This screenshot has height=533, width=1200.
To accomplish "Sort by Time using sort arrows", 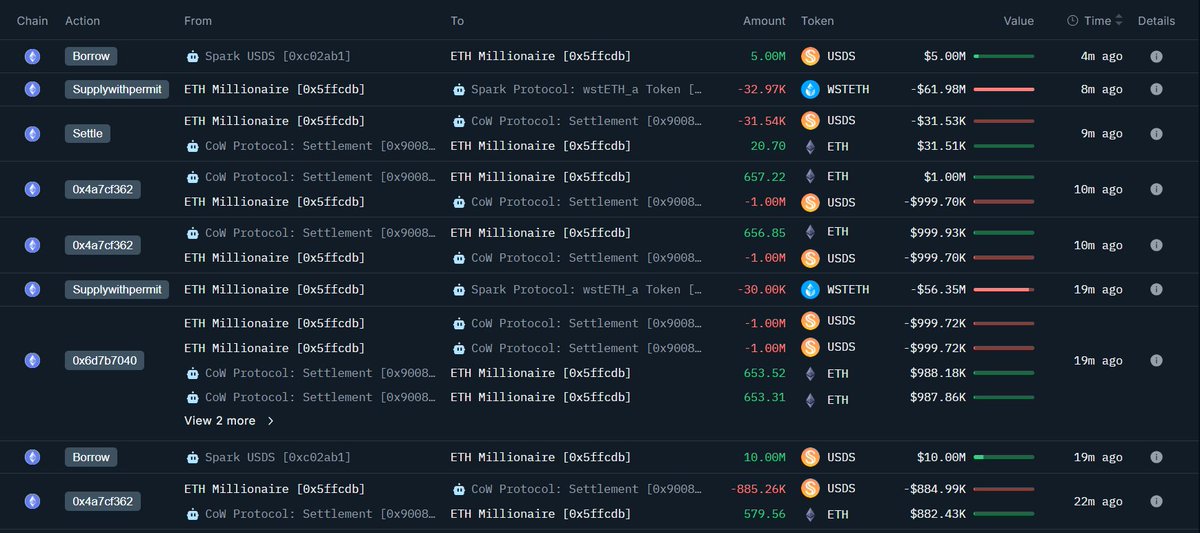I will coord(1119,20).
